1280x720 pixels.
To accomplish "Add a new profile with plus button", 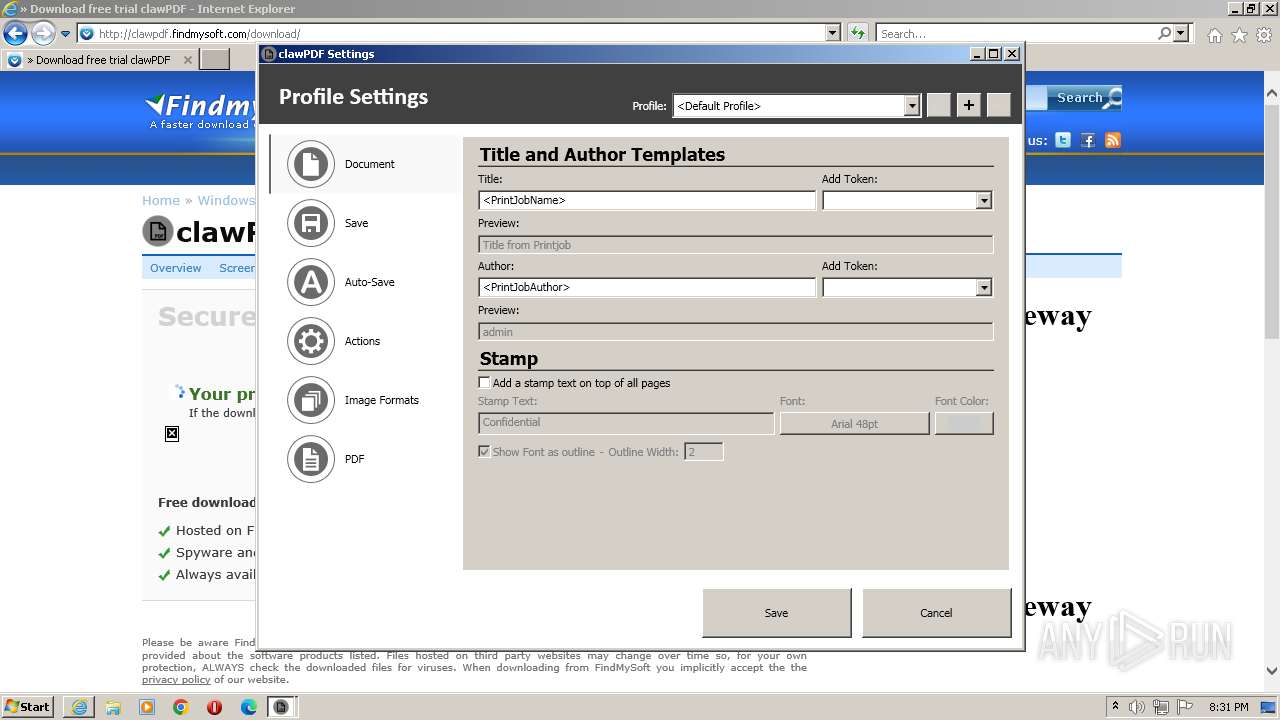I will point(968,105).
